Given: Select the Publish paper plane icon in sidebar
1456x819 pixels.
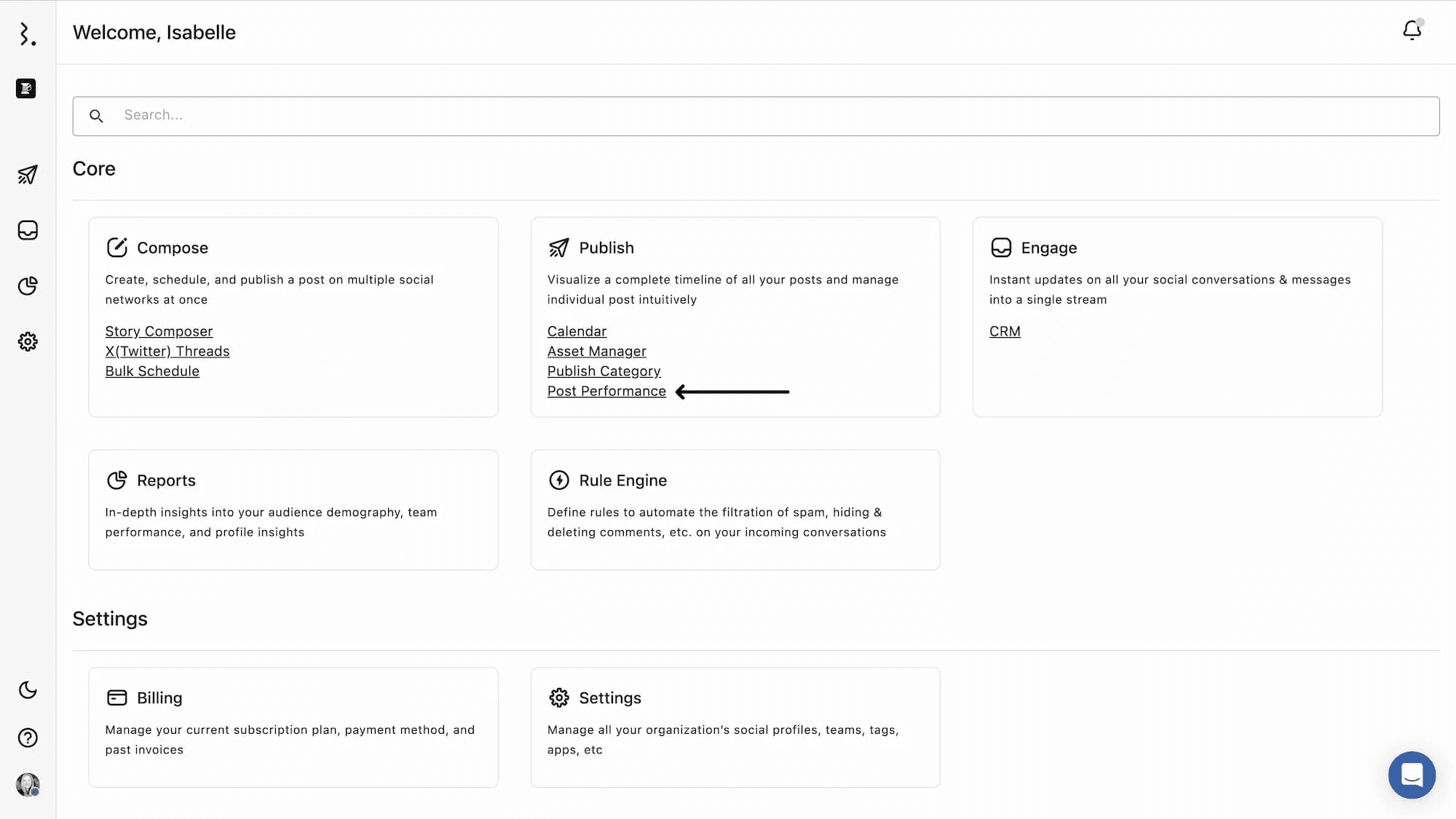Looking at the screenshot, I should pos(27,175).
